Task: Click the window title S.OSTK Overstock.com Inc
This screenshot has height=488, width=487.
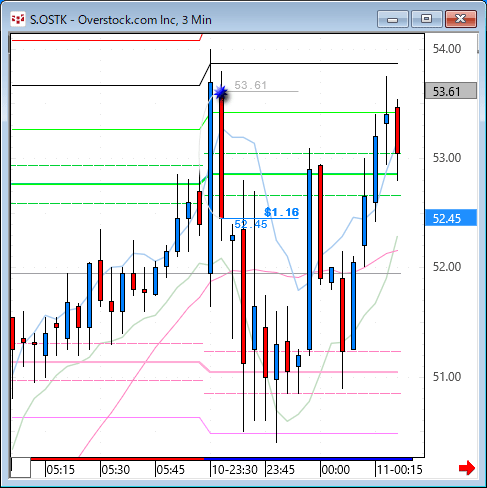Action: pos(121,20)
